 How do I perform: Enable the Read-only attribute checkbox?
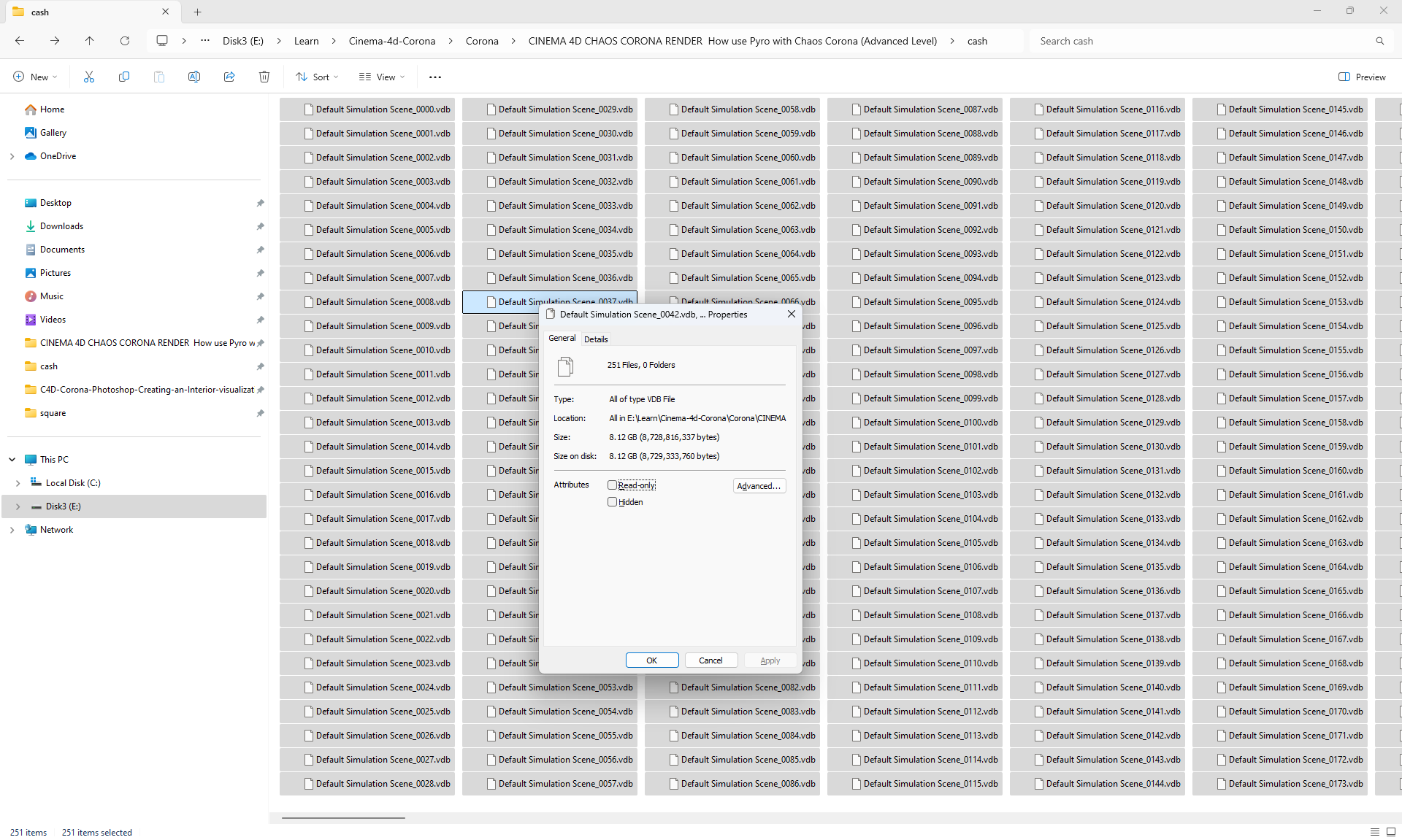[612, 485]
